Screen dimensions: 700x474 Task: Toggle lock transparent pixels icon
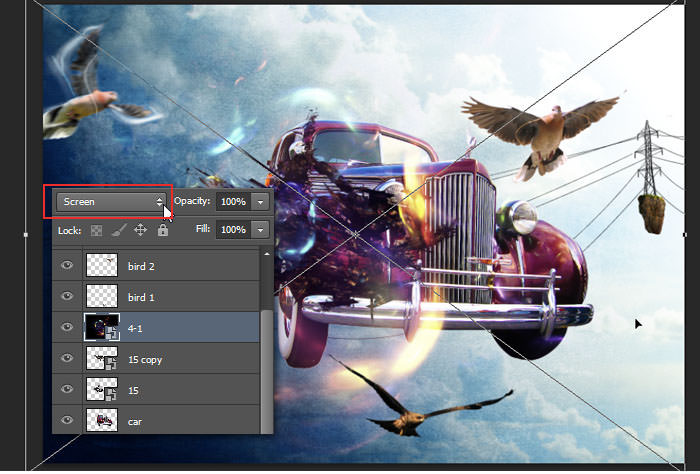pos(96,230)
